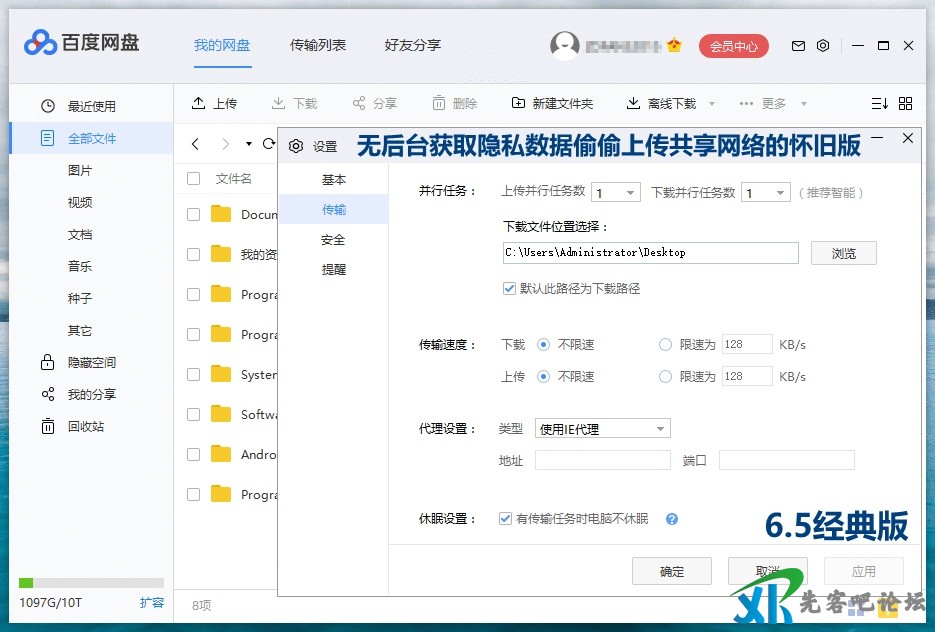The image size is (935, 632).
Task: Click the browse (浏览) button
Action: [x=843, y=253]
